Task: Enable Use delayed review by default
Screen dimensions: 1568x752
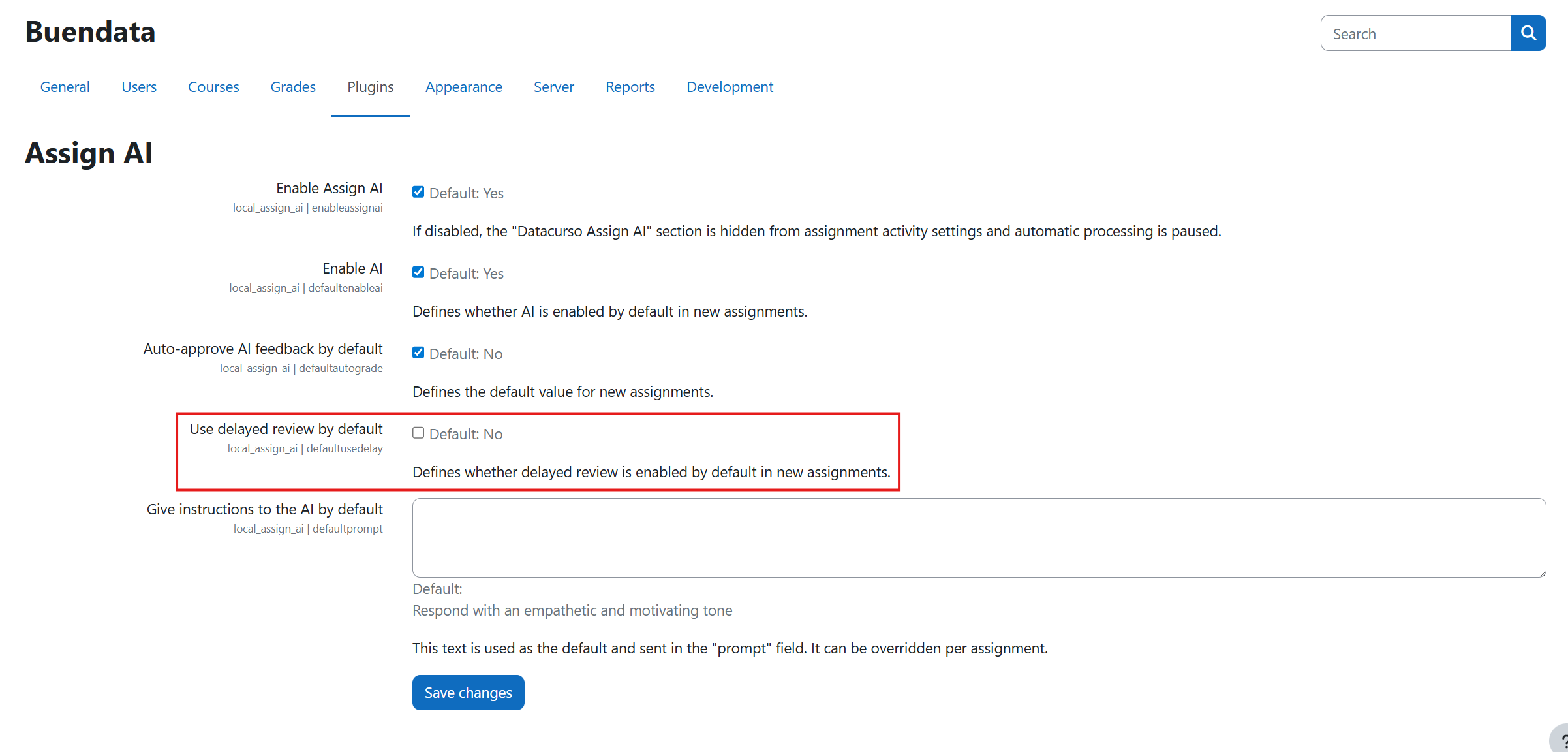Action: [418, 433]
